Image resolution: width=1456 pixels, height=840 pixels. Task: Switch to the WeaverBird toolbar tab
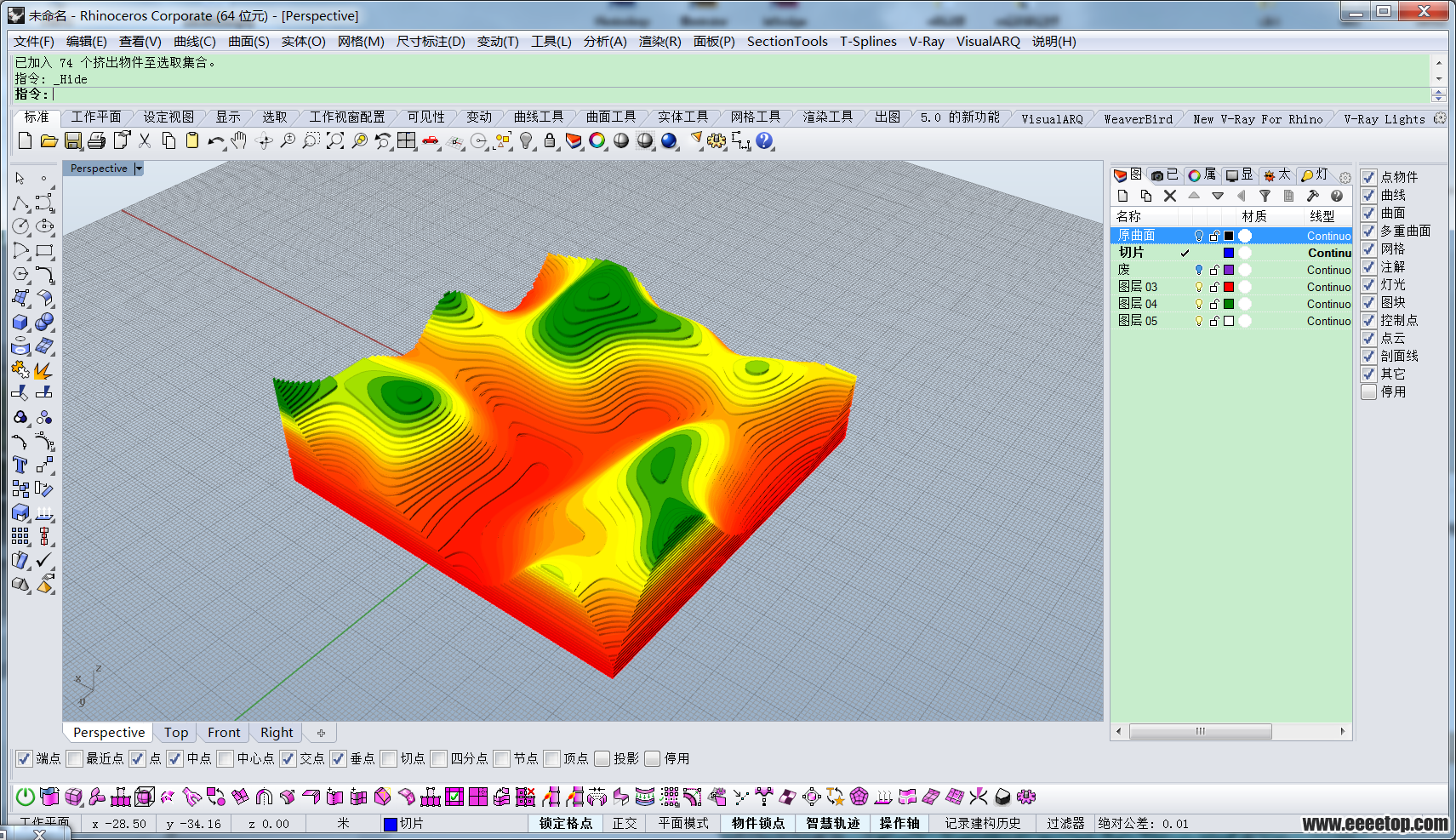pos(1138,118)
